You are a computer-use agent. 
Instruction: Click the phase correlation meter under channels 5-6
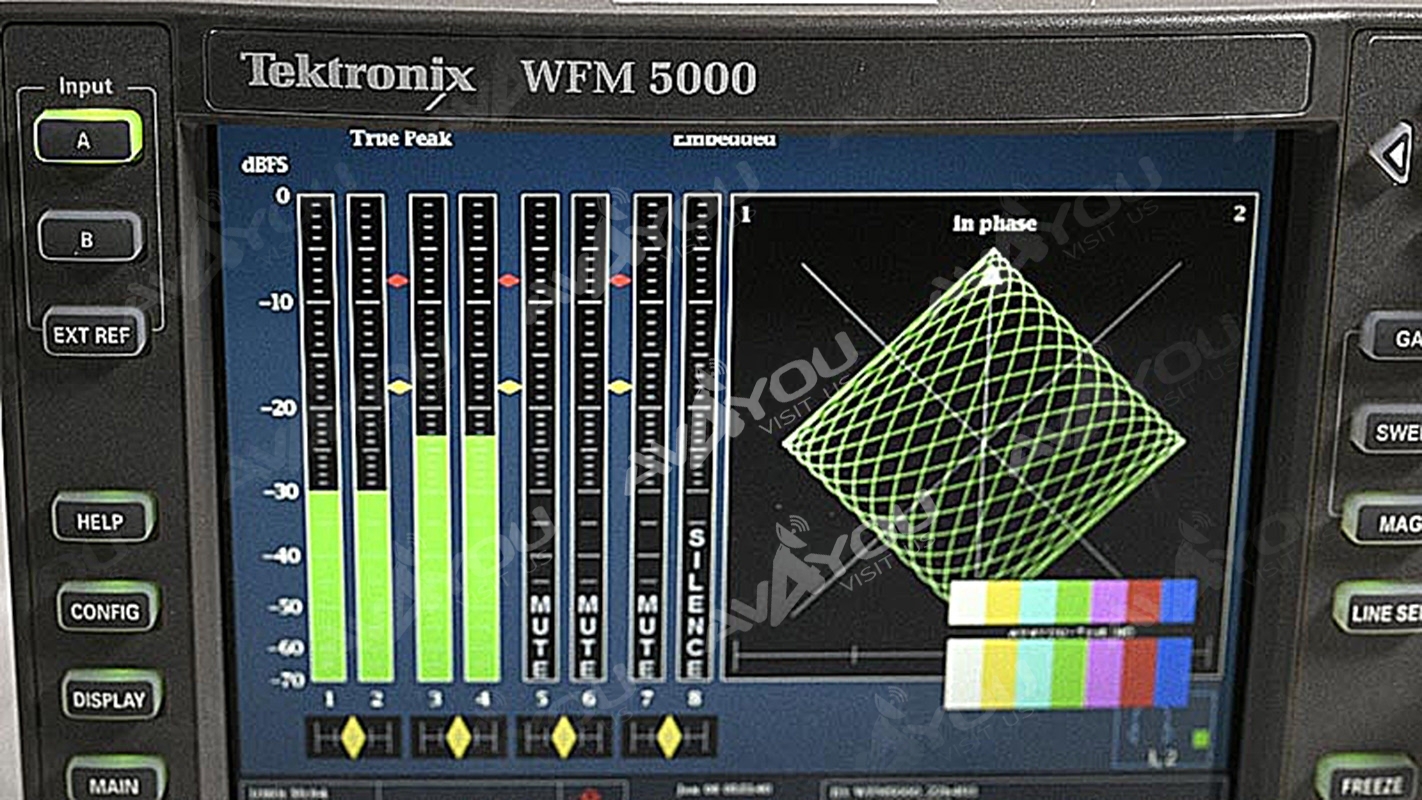coord(564,738)
